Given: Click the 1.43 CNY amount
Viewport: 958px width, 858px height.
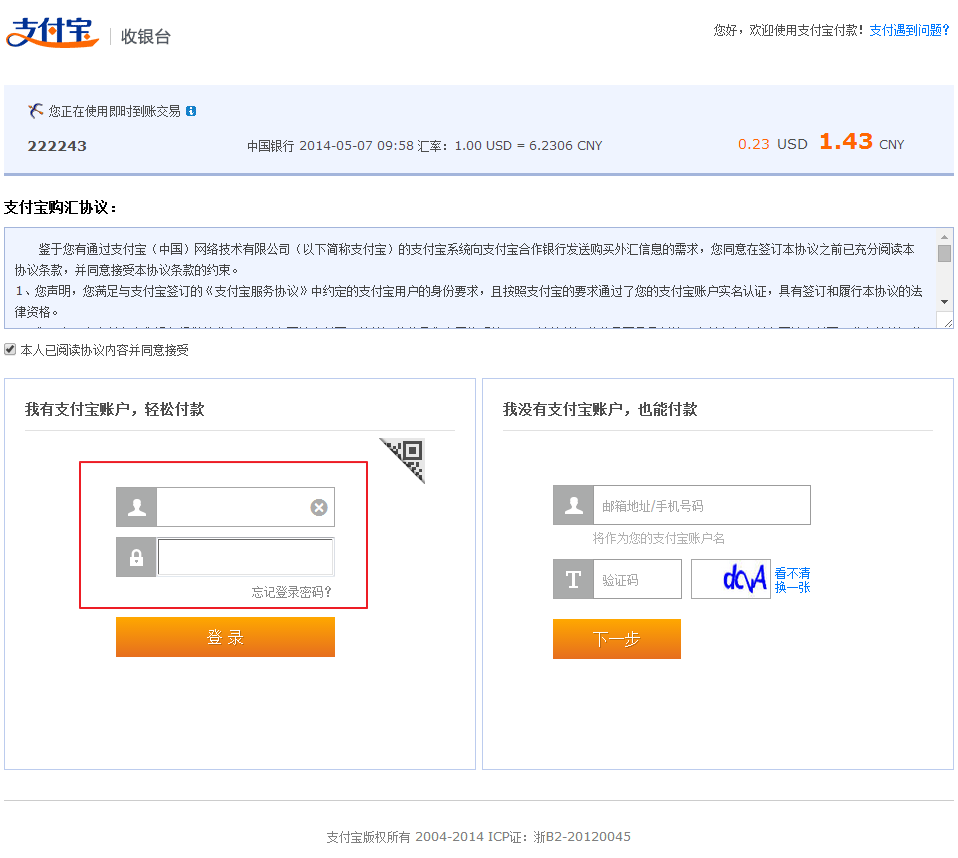Looking at the screenshot, I should click(861, 142).
